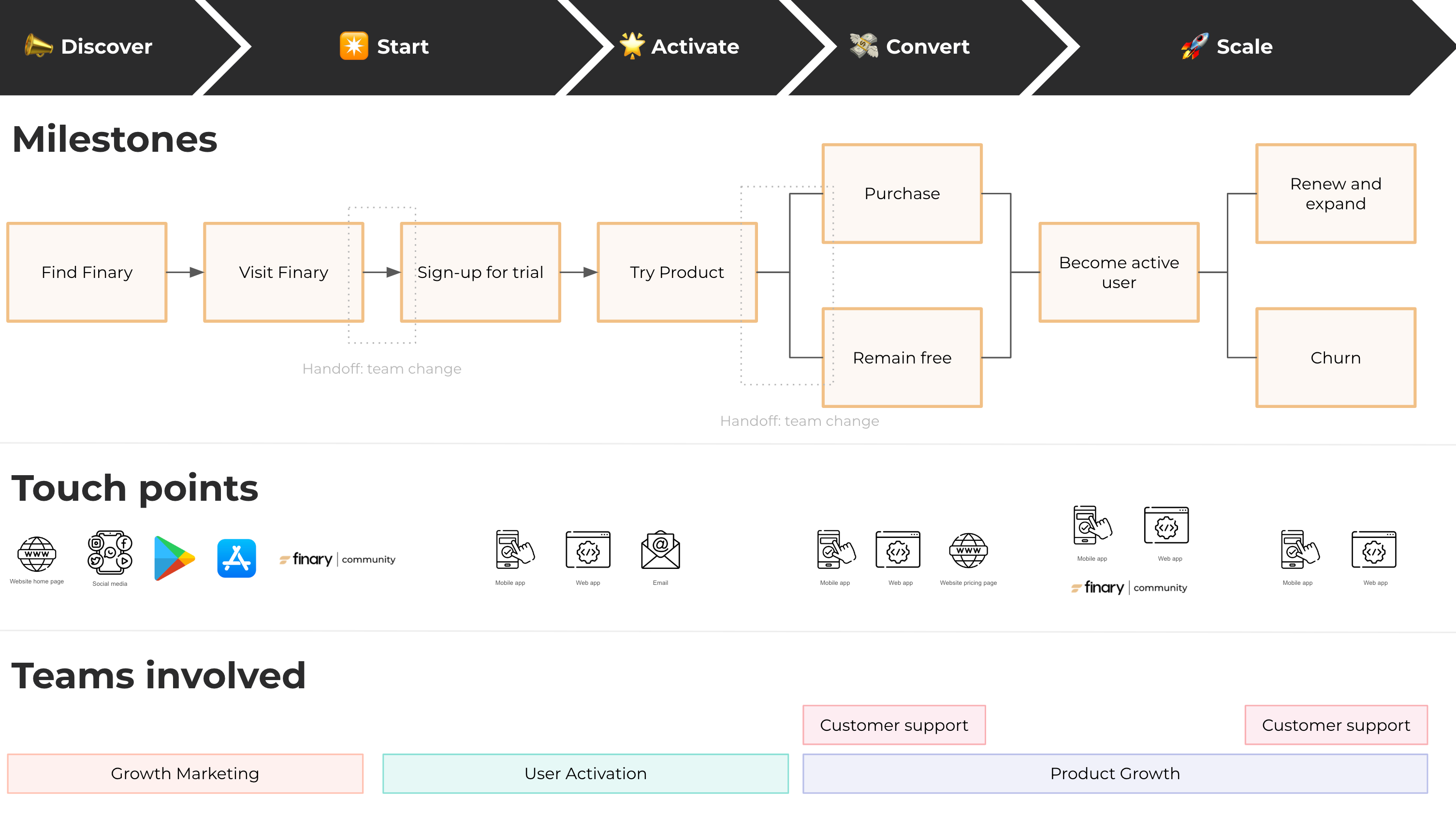Click the finary community logo under Discover
This screenshot has height=813, width=1456.
point(337,559)
